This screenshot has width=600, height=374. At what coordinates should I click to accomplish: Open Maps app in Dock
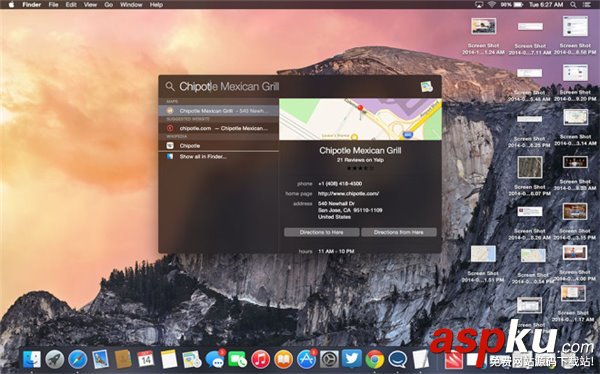pyautogui.click(x=192, y=360)
